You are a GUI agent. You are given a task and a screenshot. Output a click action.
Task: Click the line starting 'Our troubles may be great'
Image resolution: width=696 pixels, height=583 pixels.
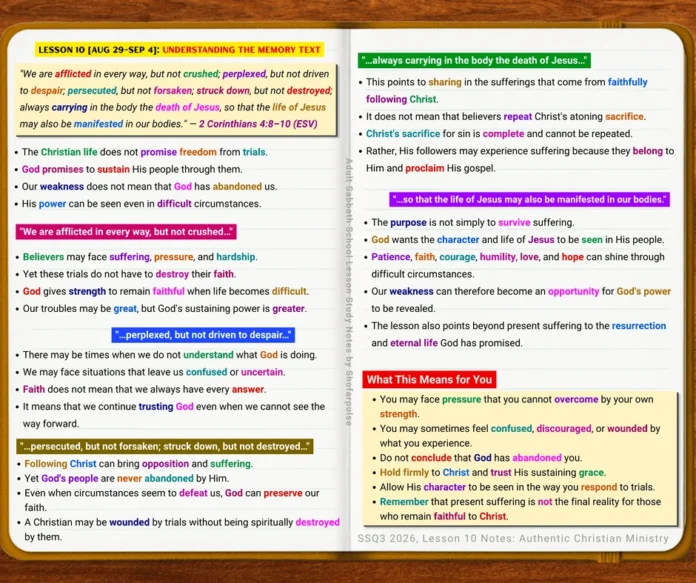point(164,309)
